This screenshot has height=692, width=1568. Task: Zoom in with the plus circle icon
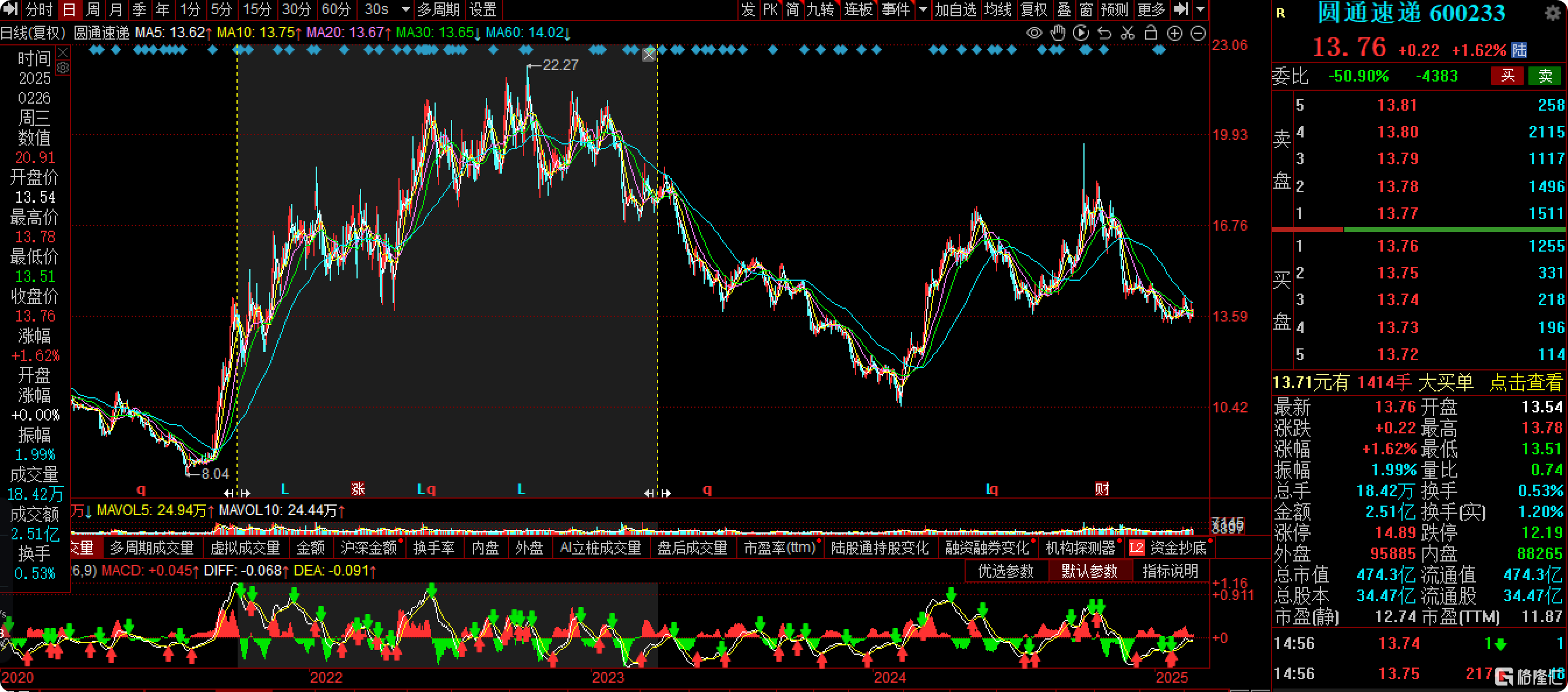click(1175, 33)
